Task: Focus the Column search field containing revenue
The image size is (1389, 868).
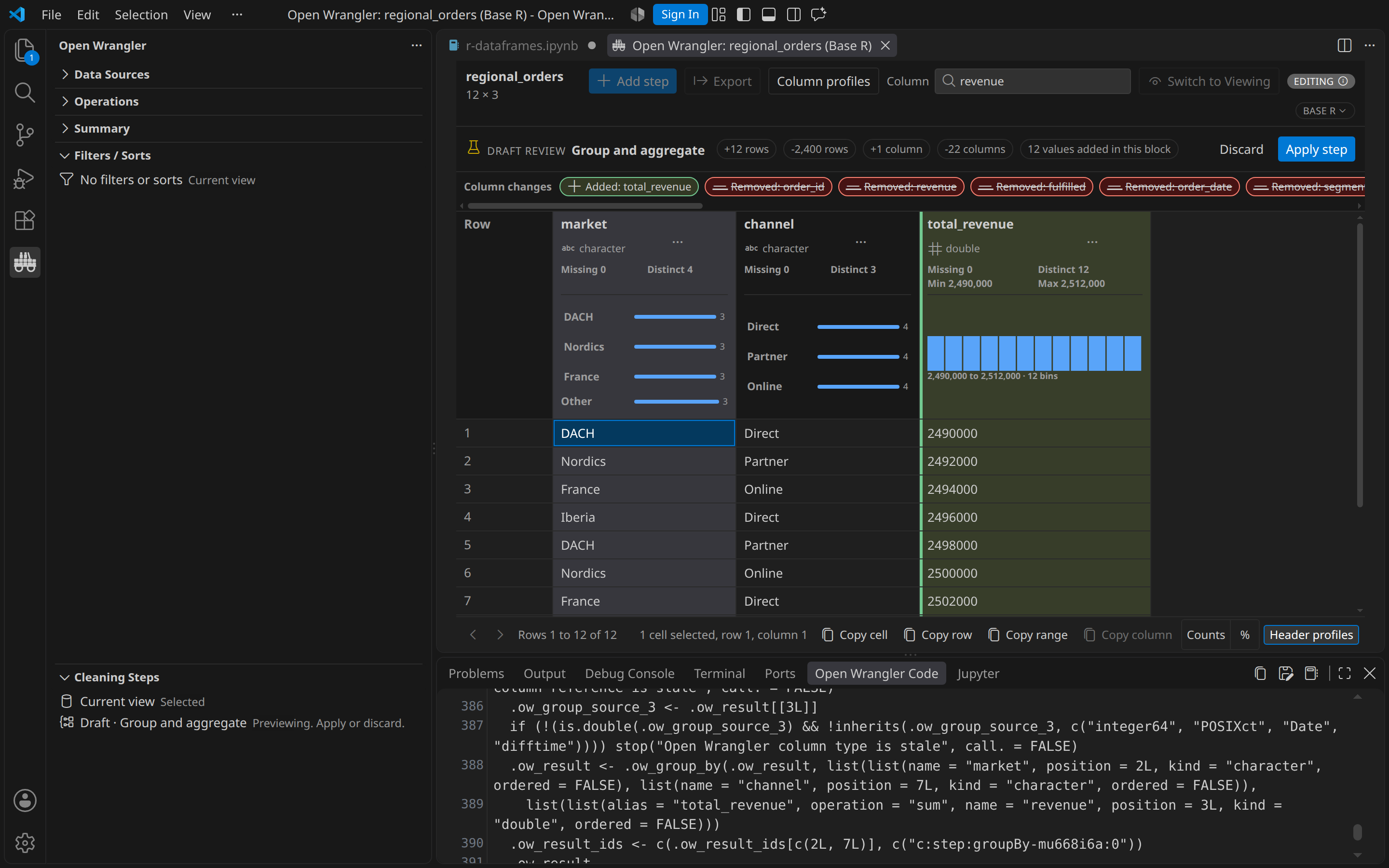Action: (x=1033, y=81)
